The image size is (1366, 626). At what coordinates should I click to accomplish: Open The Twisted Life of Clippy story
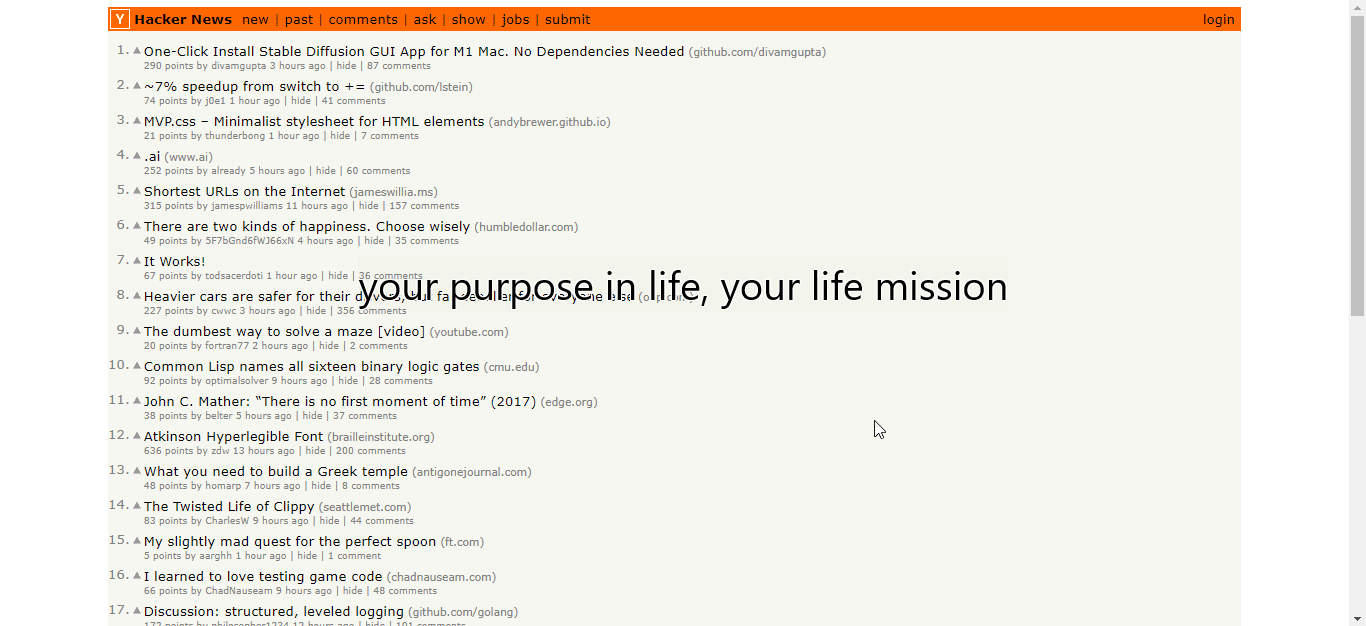[229, 506]
